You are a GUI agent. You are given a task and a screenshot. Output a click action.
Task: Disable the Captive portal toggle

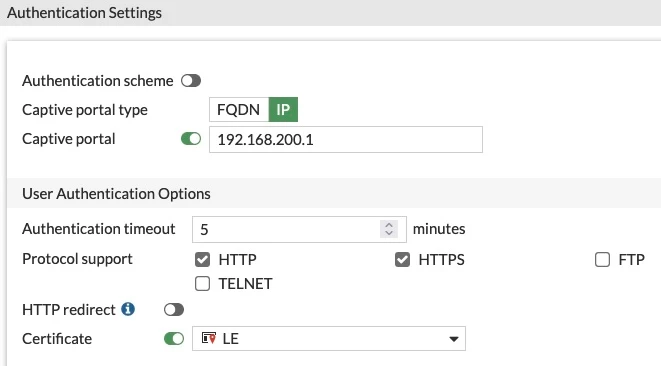pyautogui.click(x=191, y=139)
